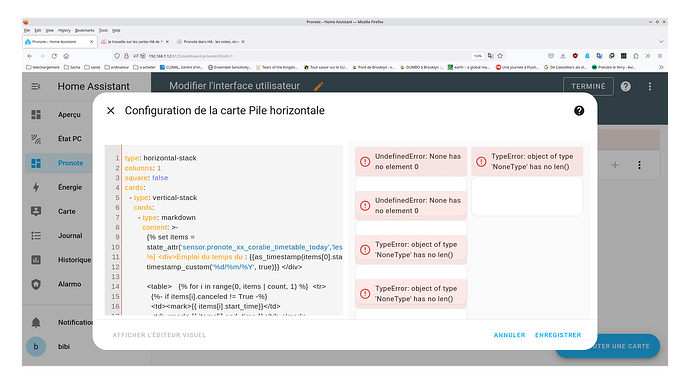The height and width of the screenshot is (392, 690).
Task: Open the 'earth :: a global map' bookmark
Action: click(x=469, y=67)
